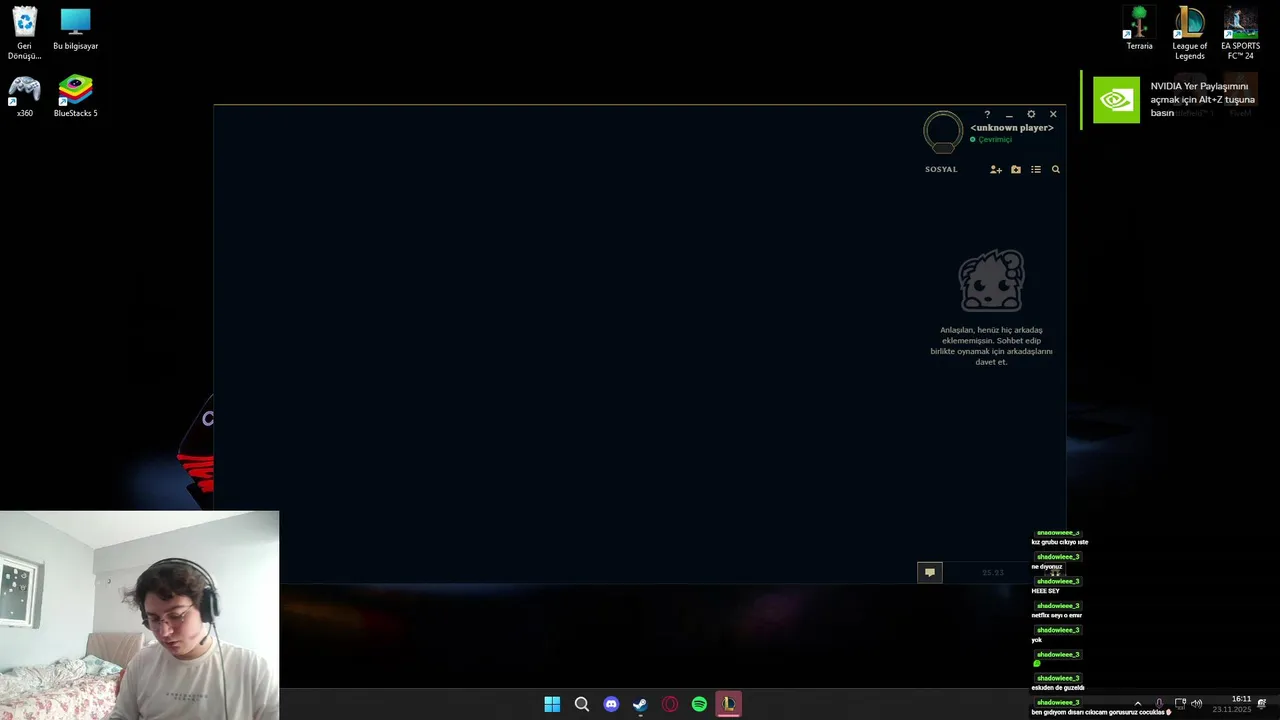Image resolution: width=1280 pixels, height=720 pixels.
Task: Switch to League client taskbar button
Action: coord(728,704)
